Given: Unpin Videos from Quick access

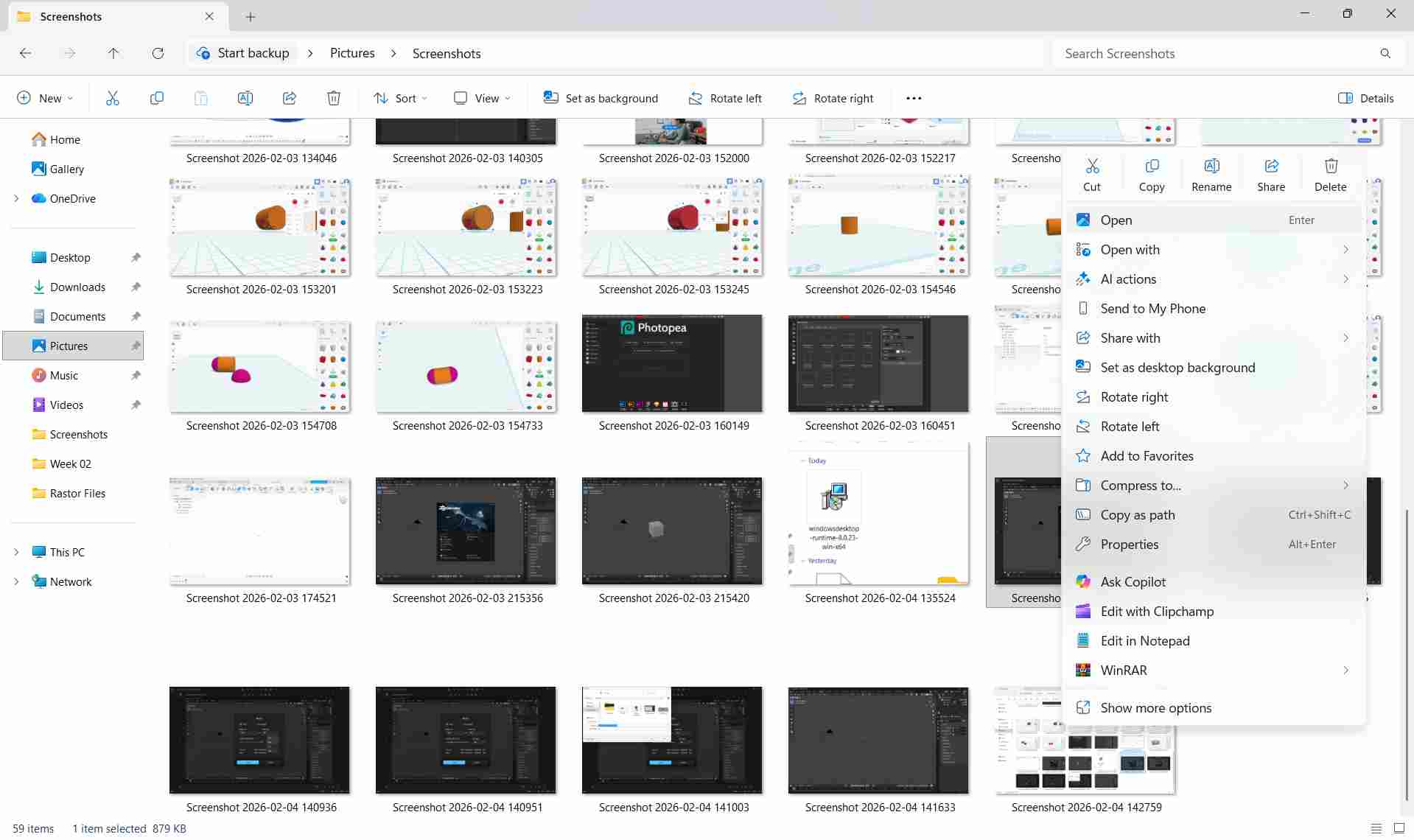Looking at the screenshot, I should click(136, 405).
